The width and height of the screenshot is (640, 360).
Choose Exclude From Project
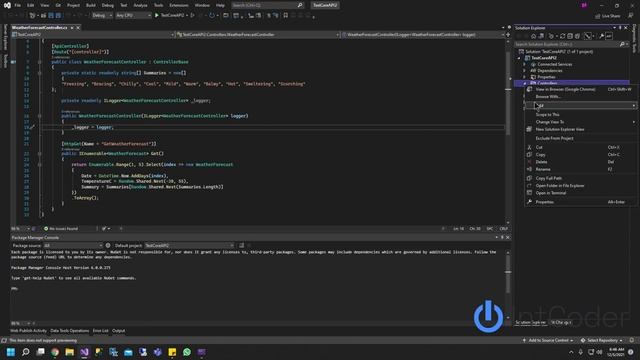[x=581, y=138]
